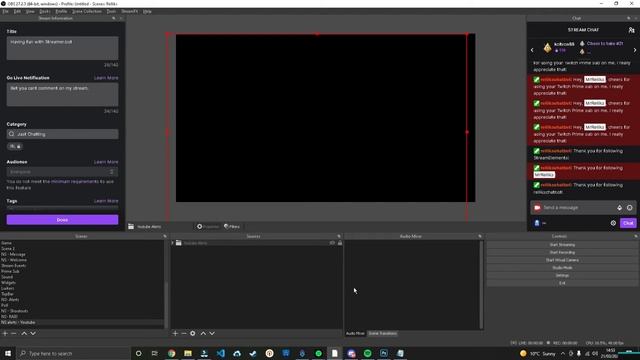Send message with purple Chat button

click(x=628, y=223)
